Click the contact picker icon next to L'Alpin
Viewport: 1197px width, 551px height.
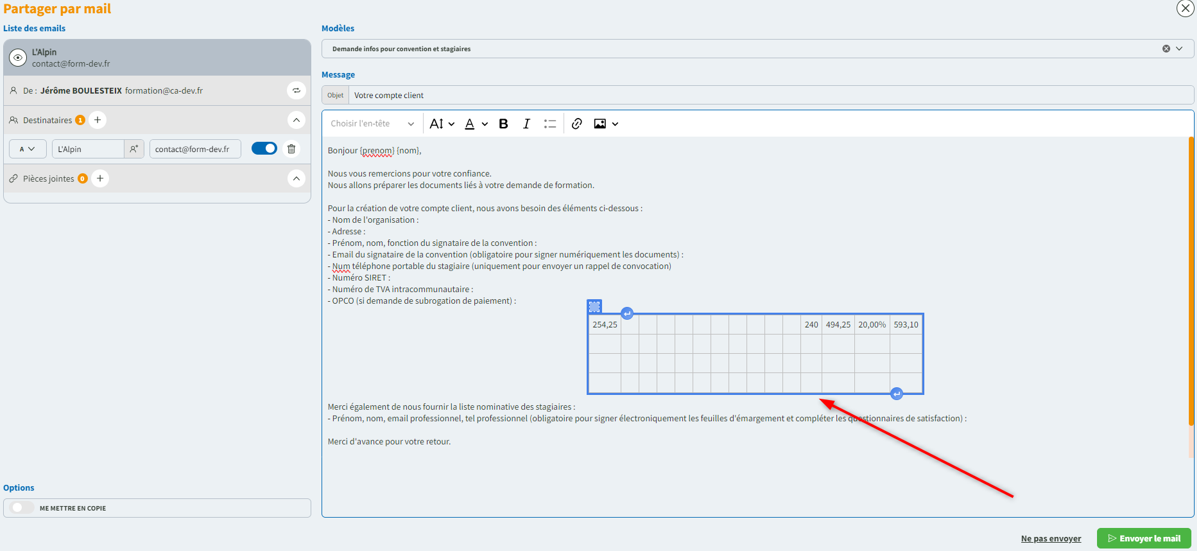(x=134, y=149)
